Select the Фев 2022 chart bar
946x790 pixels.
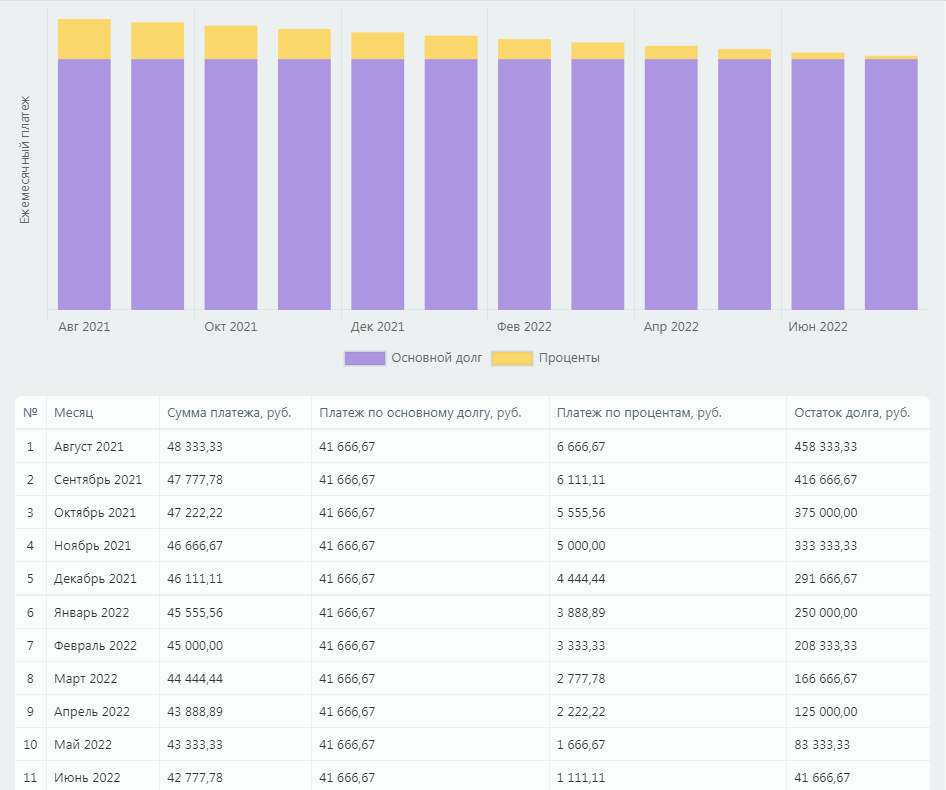point(524,174)
